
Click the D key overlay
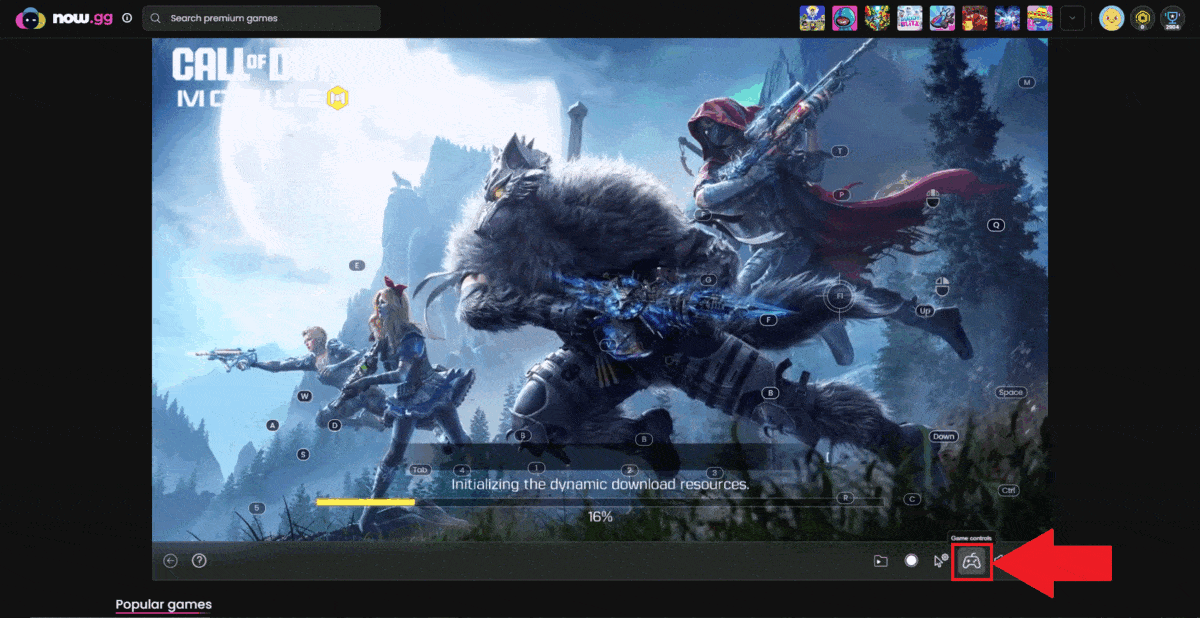(335, 425)
